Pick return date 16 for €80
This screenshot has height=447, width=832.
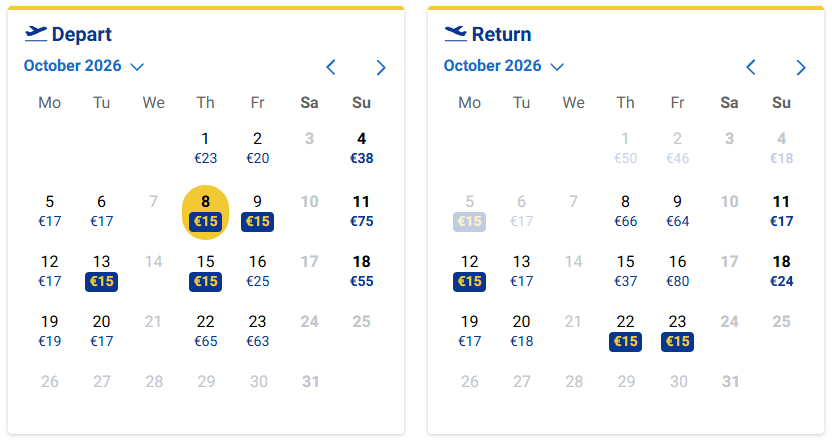coord(678,271)
